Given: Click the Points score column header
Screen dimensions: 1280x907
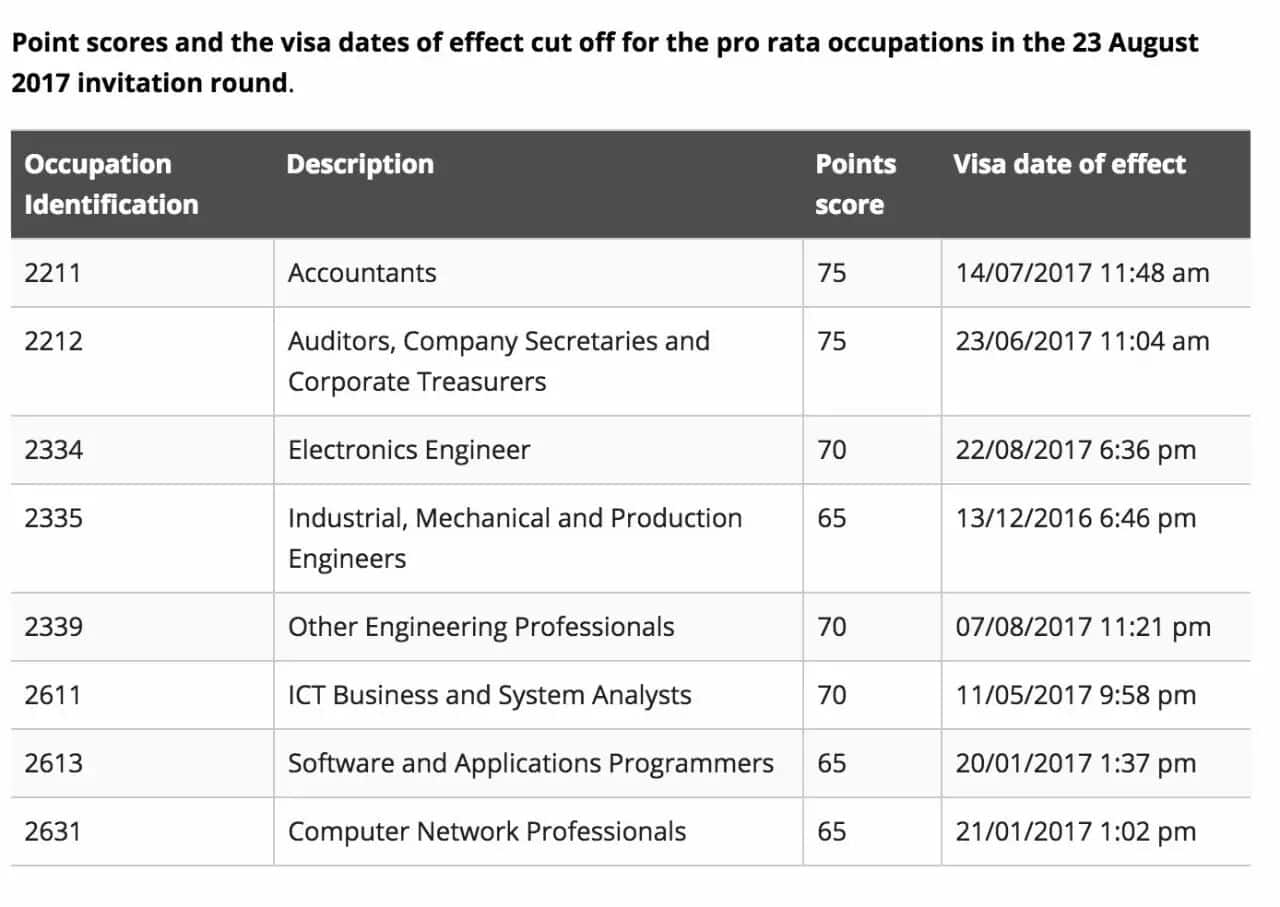Looking at the screenshot, I should point(872,184).
